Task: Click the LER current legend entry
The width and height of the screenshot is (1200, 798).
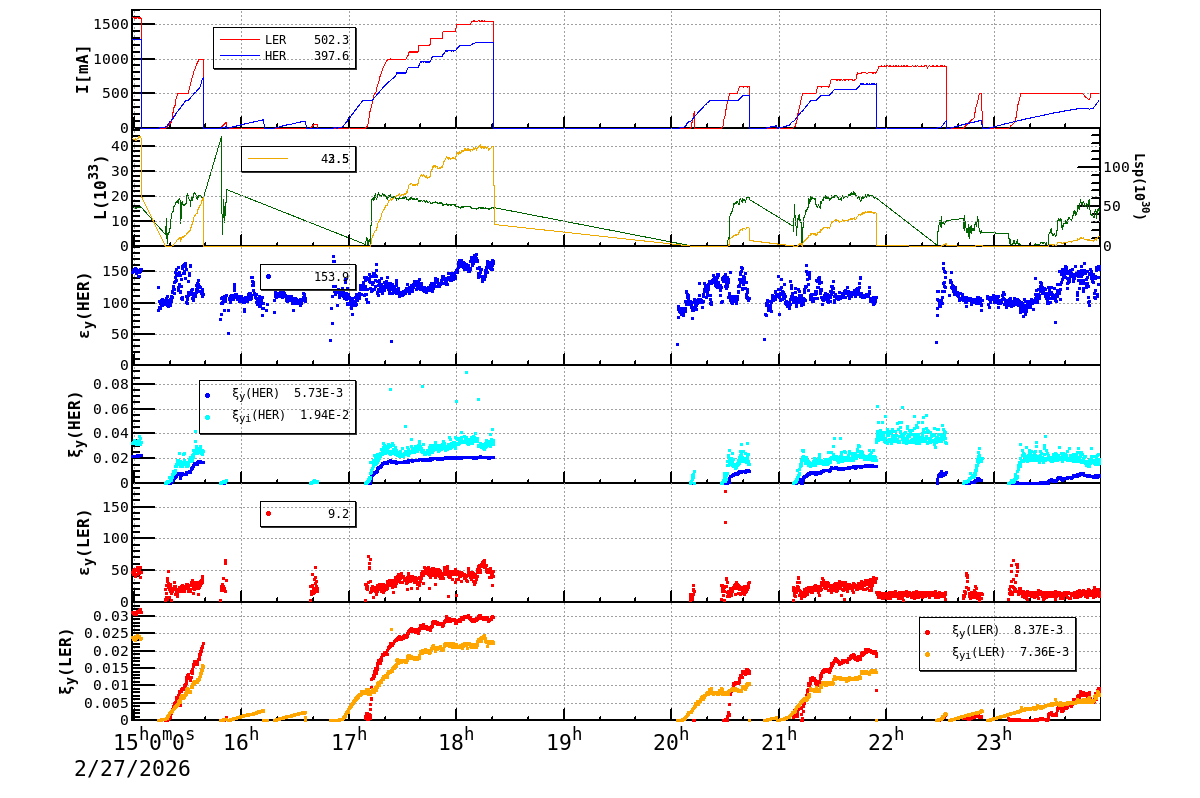Action: (x=284, y=40)
